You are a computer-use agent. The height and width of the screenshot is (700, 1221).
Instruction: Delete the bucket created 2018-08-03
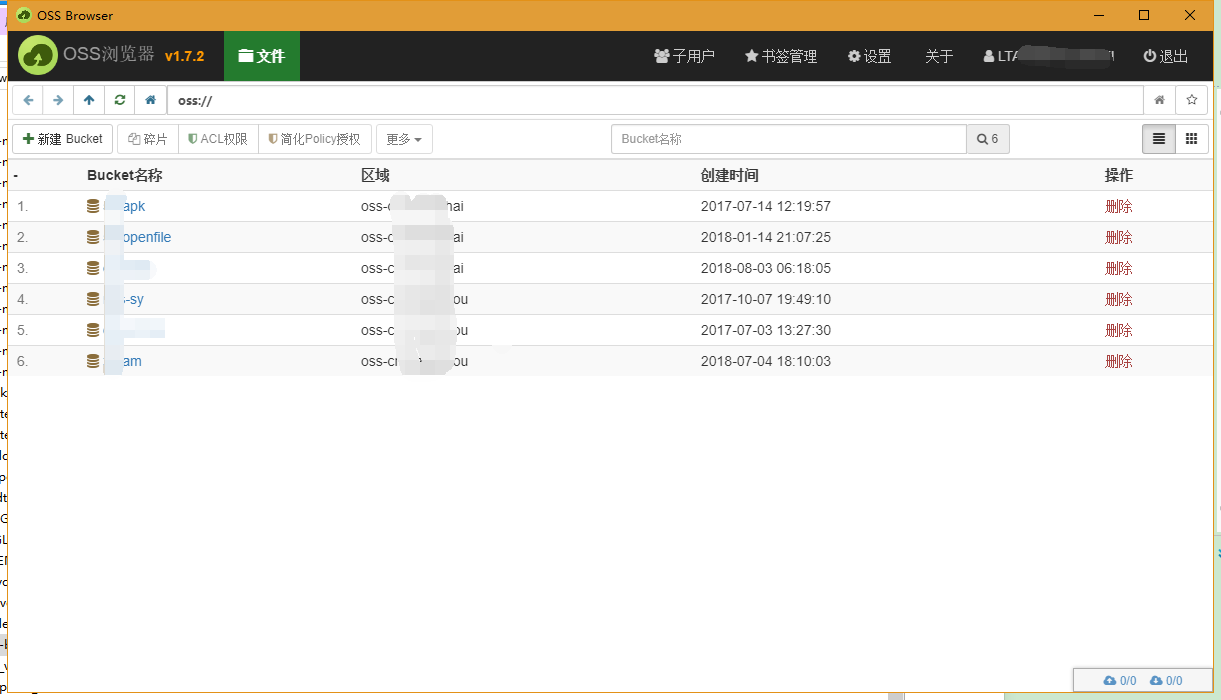[x=1118, y=268]
